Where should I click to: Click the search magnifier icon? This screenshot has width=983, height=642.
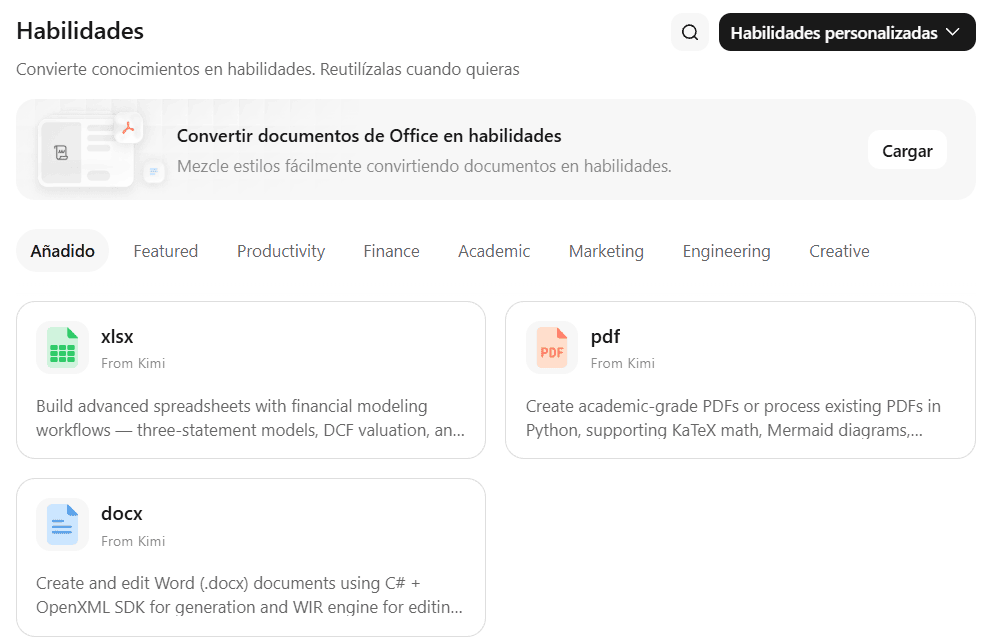coord(690,33)
